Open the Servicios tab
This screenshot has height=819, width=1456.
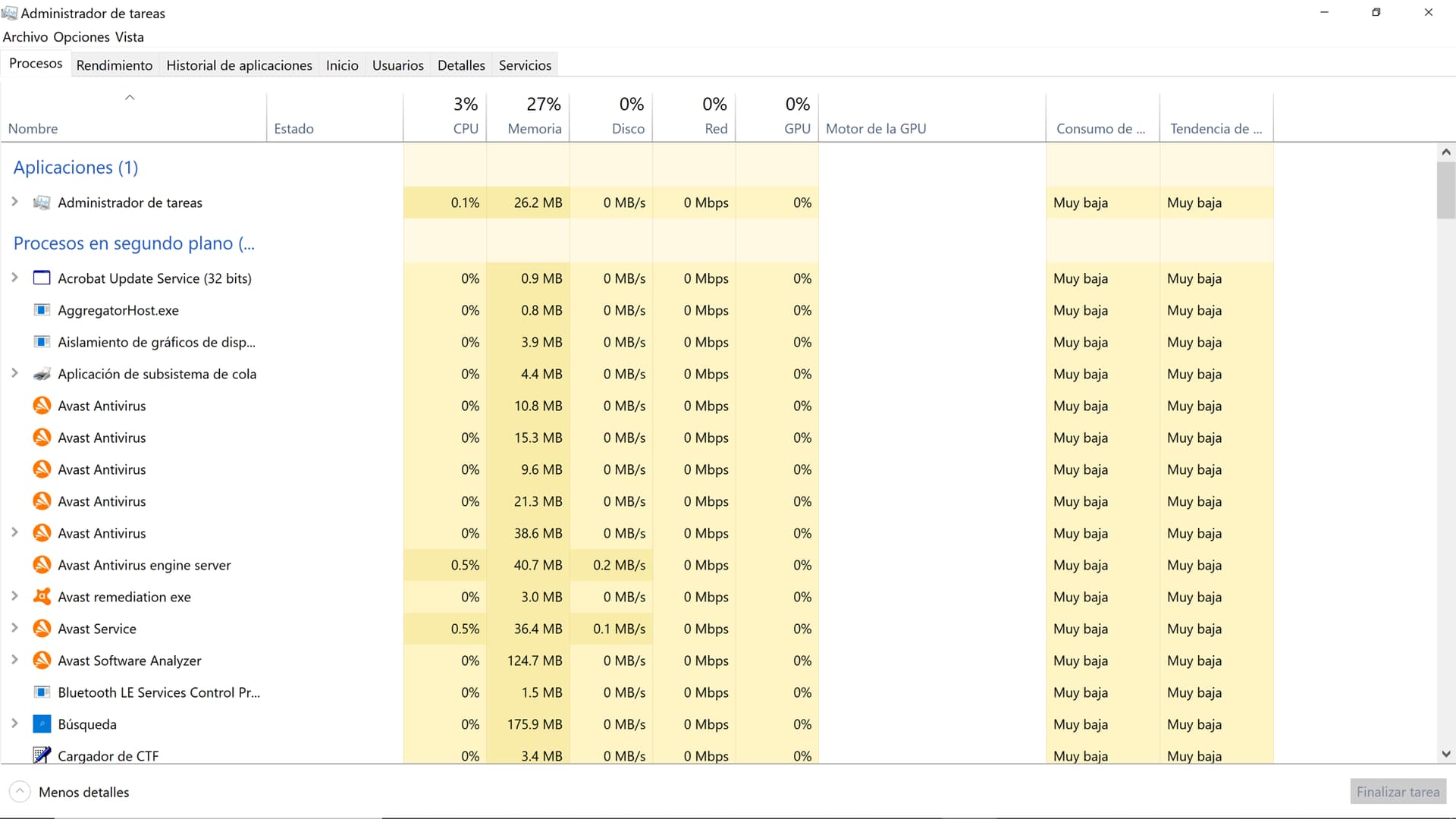point(525,65)
